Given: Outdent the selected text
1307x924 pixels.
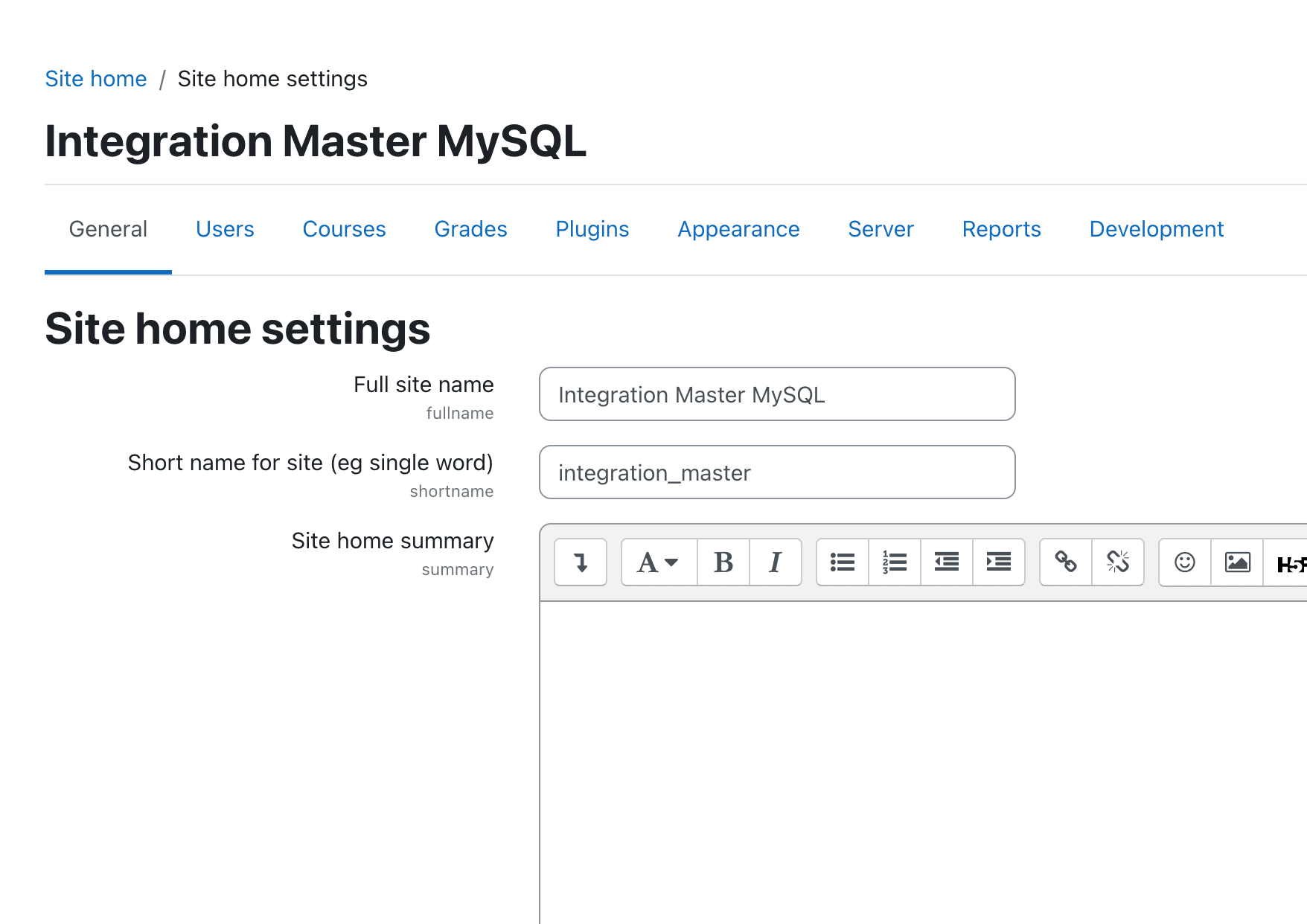Looking at the screenshot, I should pos(947,562).
